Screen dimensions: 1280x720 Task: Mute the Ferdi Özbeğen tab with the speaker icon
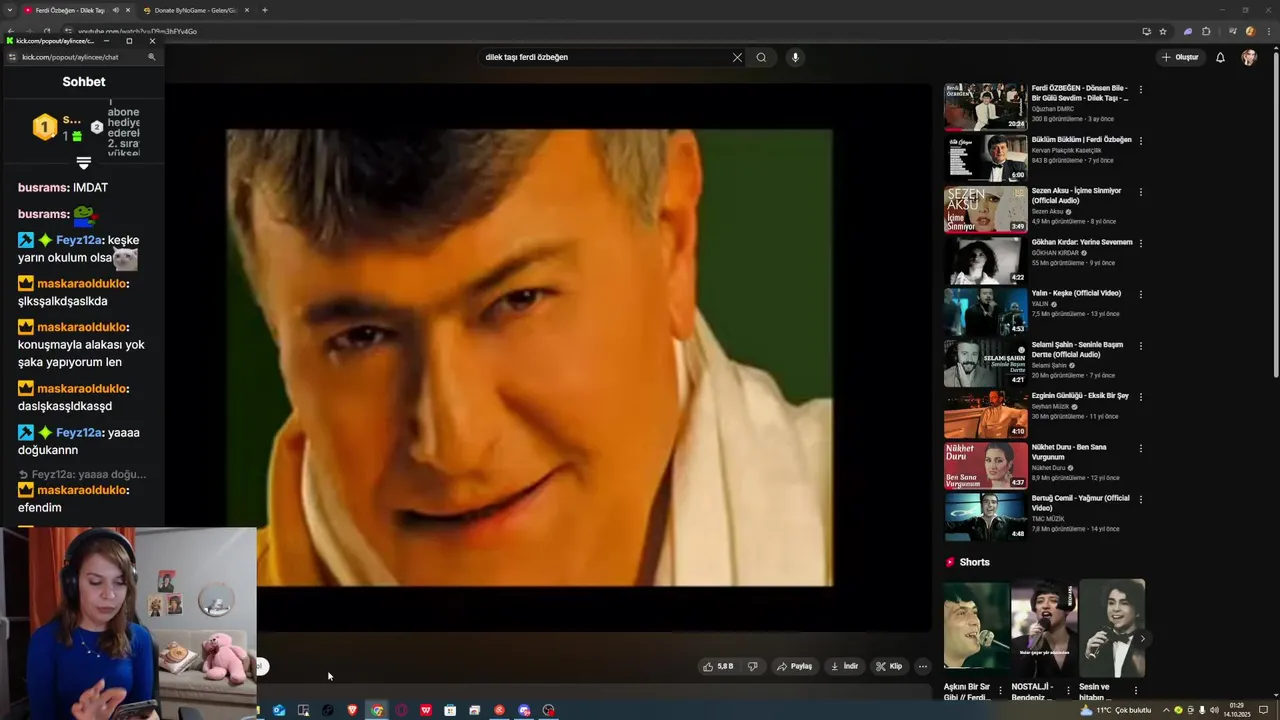(115, 10)
